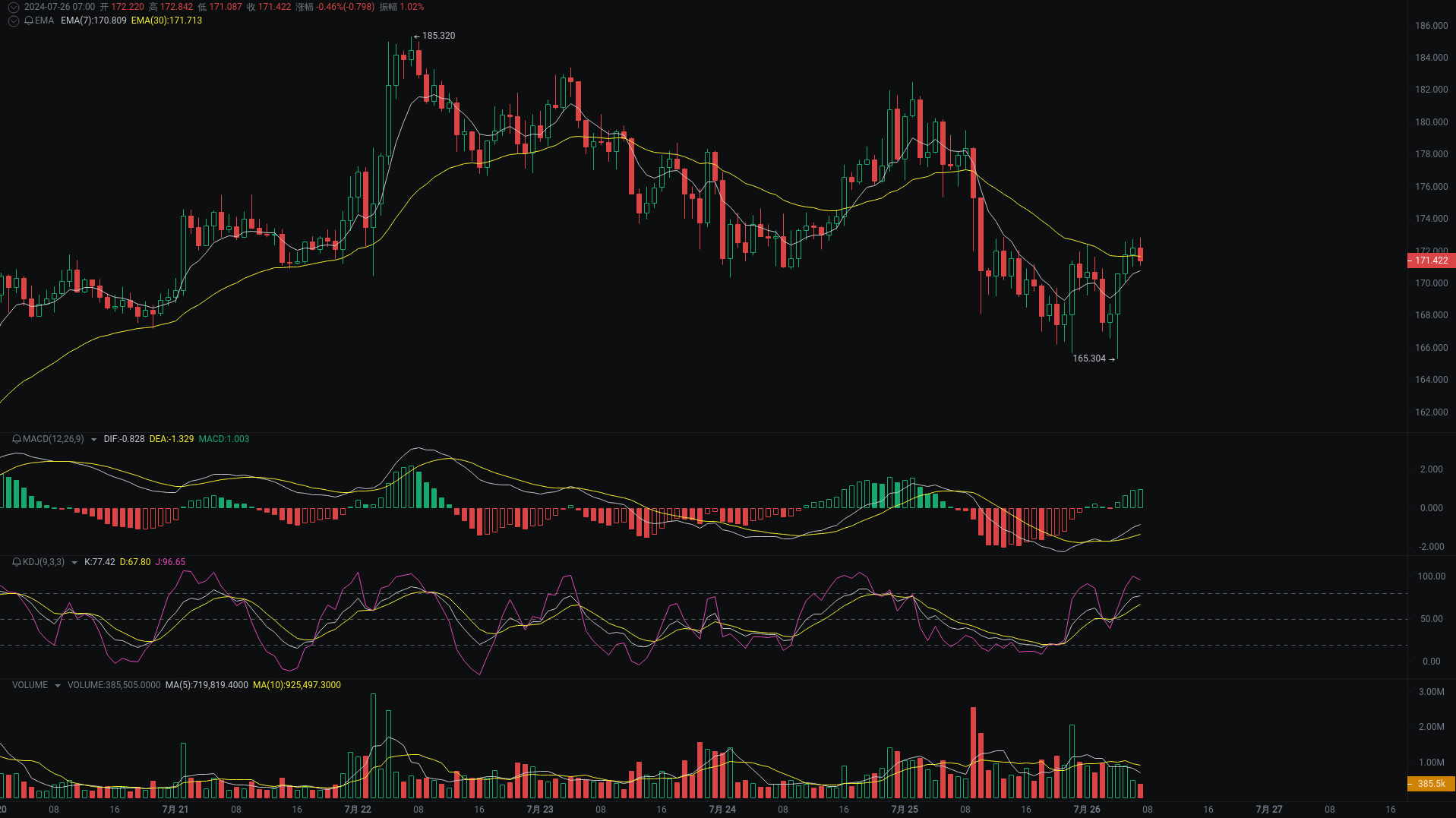Click the 165.304 low price marker

(x=1090, y=358)
